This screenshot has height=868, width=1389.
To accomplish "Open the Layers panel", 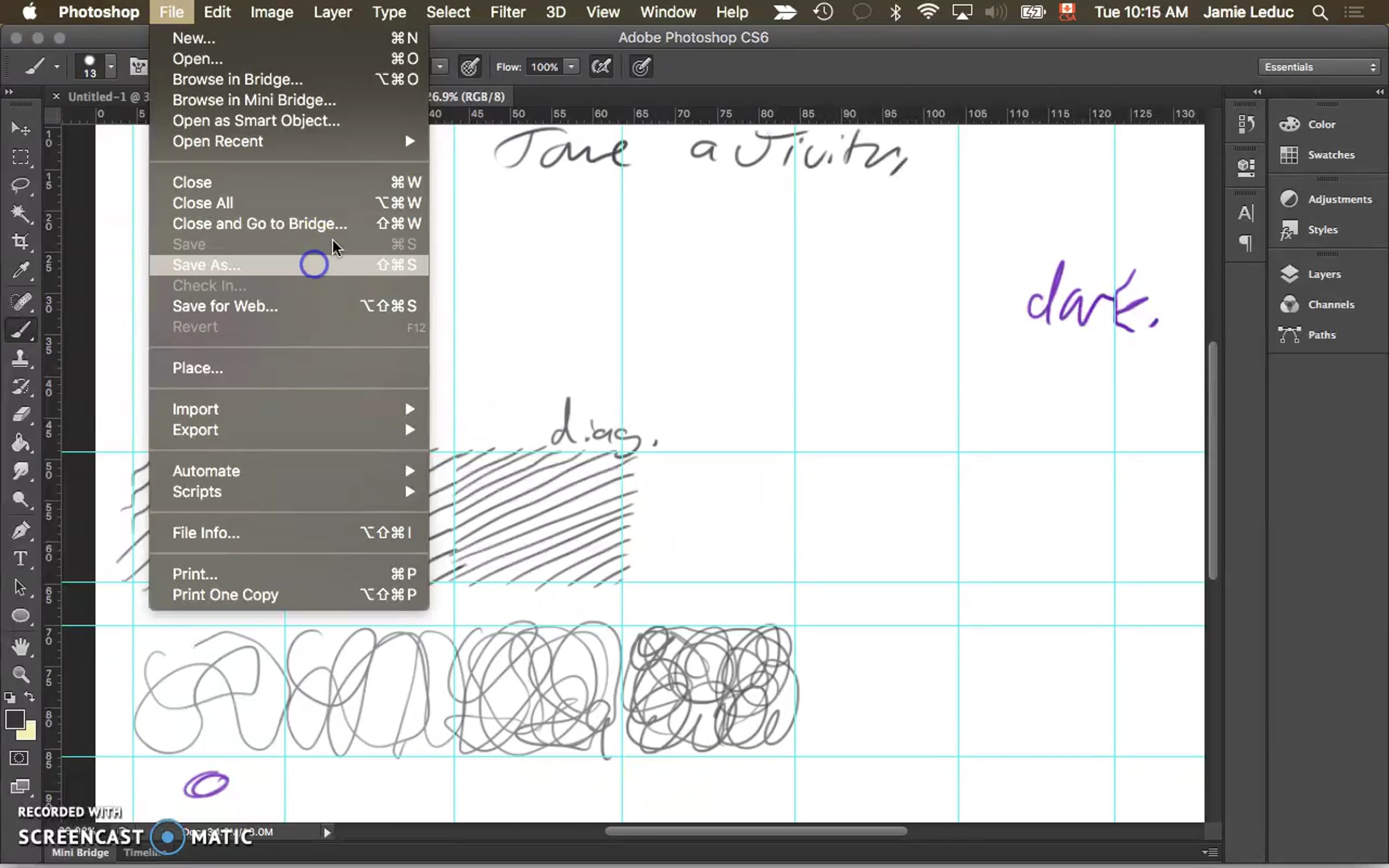I will [1324, 274].
